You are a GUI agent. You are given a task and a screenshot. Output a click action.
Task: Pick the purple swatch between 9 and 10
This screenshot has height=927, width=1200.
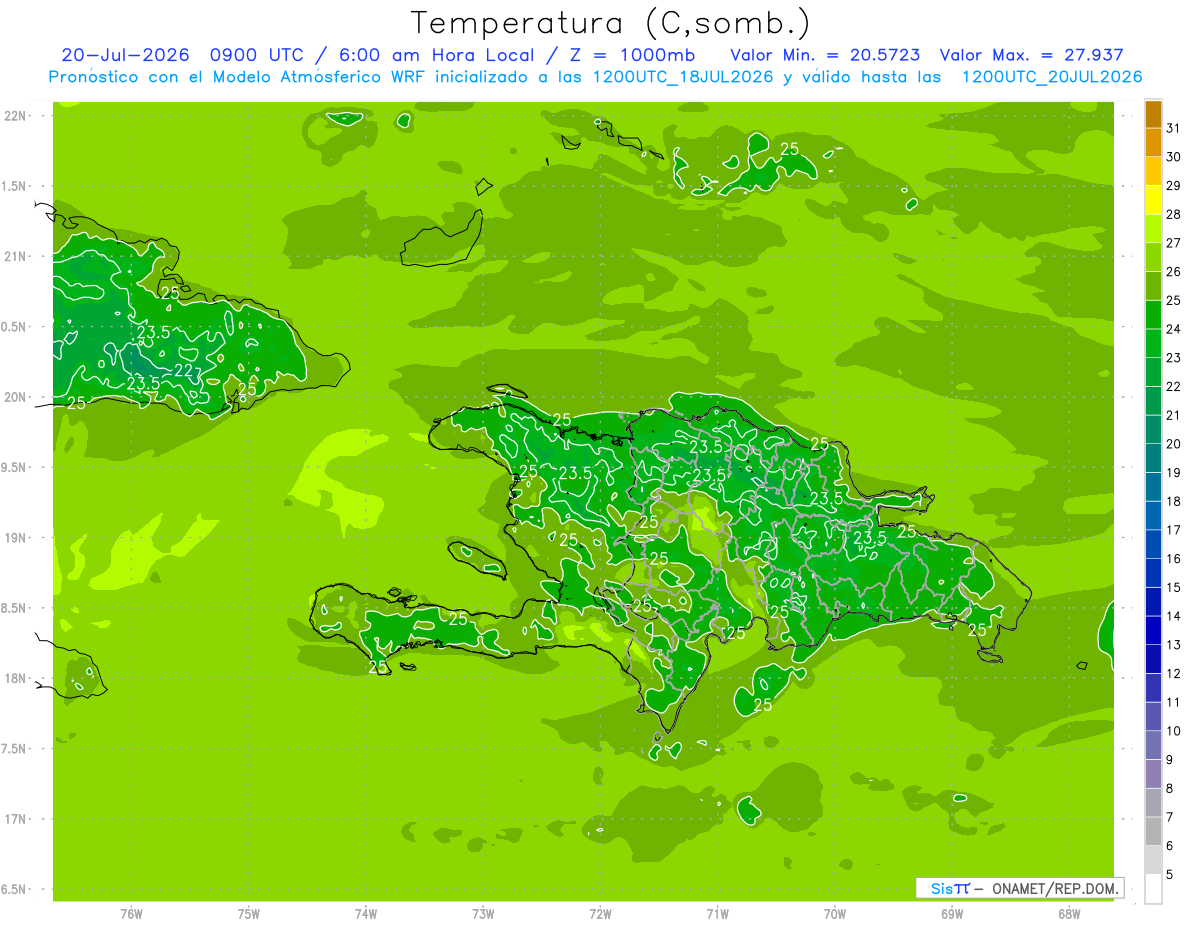[1153, 746]
